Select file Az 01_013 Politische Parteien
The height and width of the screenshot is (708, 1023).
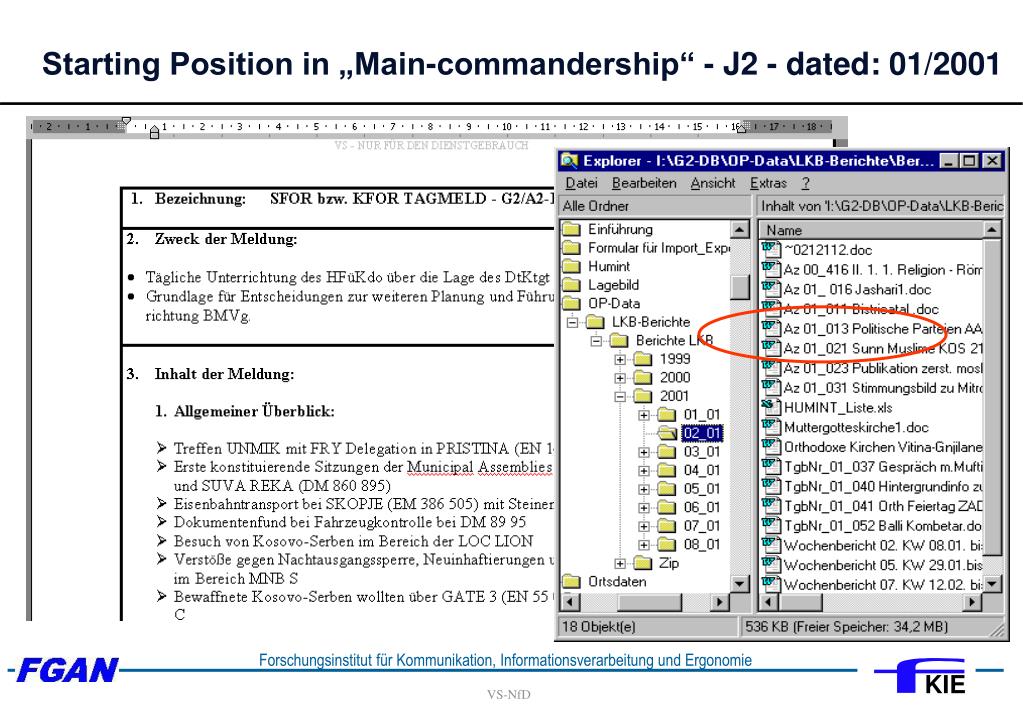[x=883, y=329]
